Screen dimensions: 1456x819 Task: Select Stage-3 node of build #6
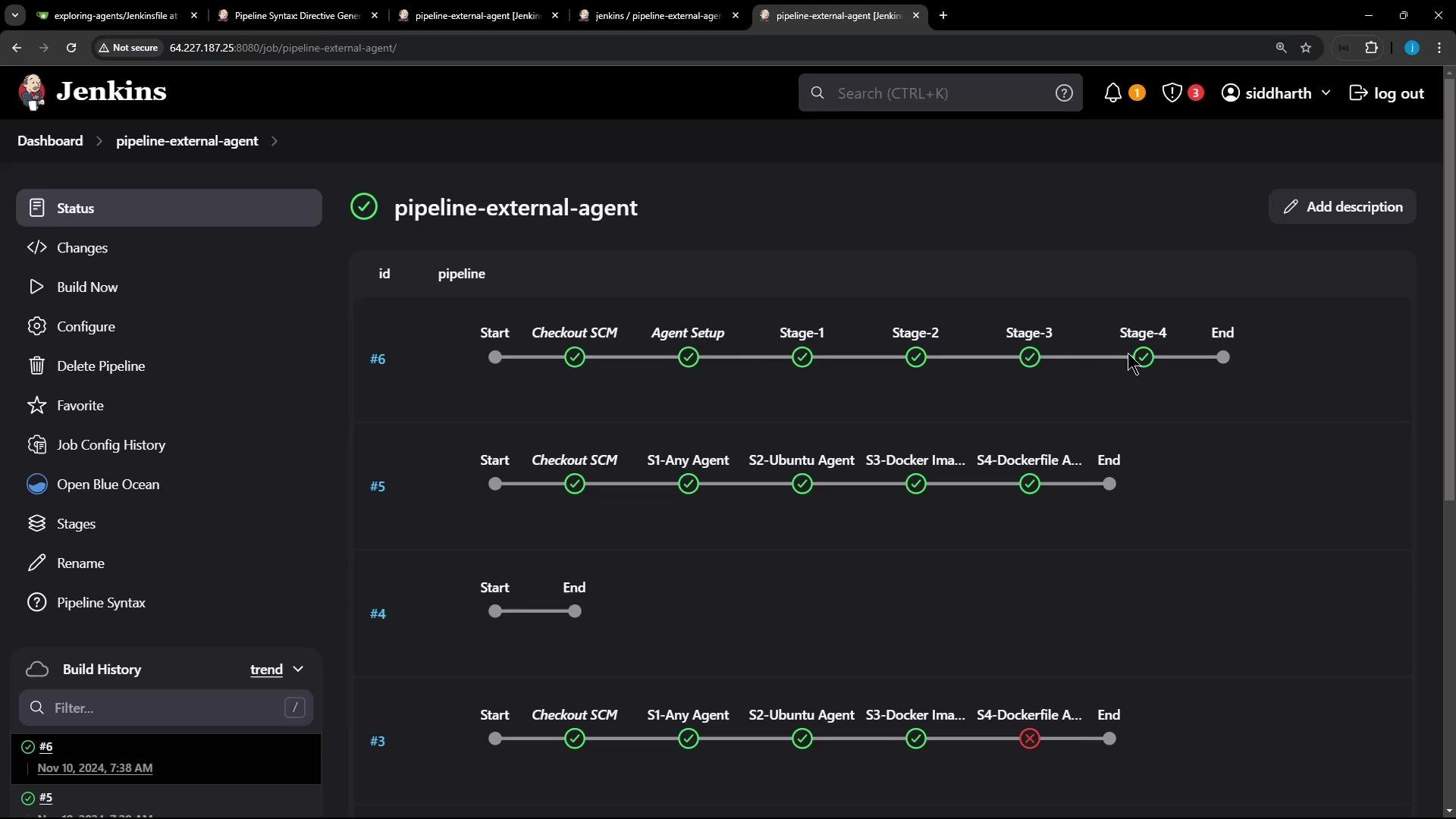click(1030, 357)
